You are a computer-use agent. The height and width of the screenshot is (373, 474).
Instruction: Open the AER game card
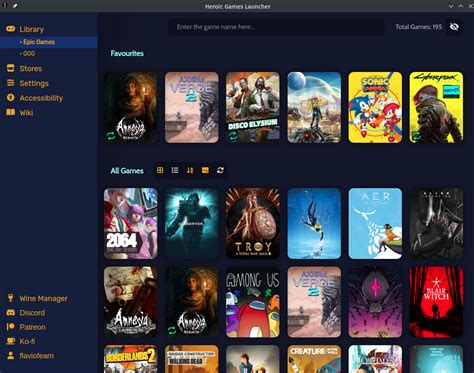point(375,223)
